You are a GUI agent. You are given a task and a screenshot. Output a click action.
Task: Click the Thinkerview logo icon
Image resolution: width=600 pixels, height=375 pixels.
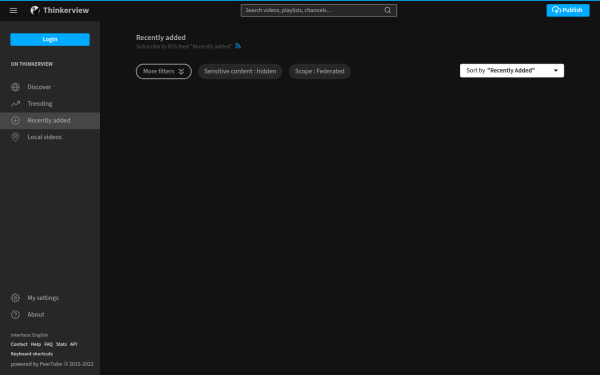35,10
